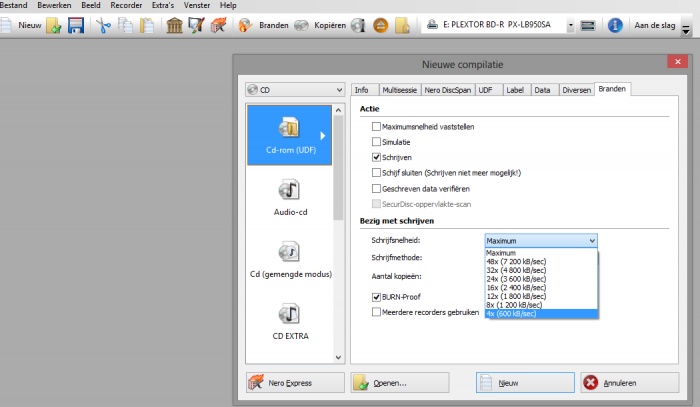This screenshot has height=407, width=700.
Task: Click the blue info circle icon
Action: click(x=615, y=25)
